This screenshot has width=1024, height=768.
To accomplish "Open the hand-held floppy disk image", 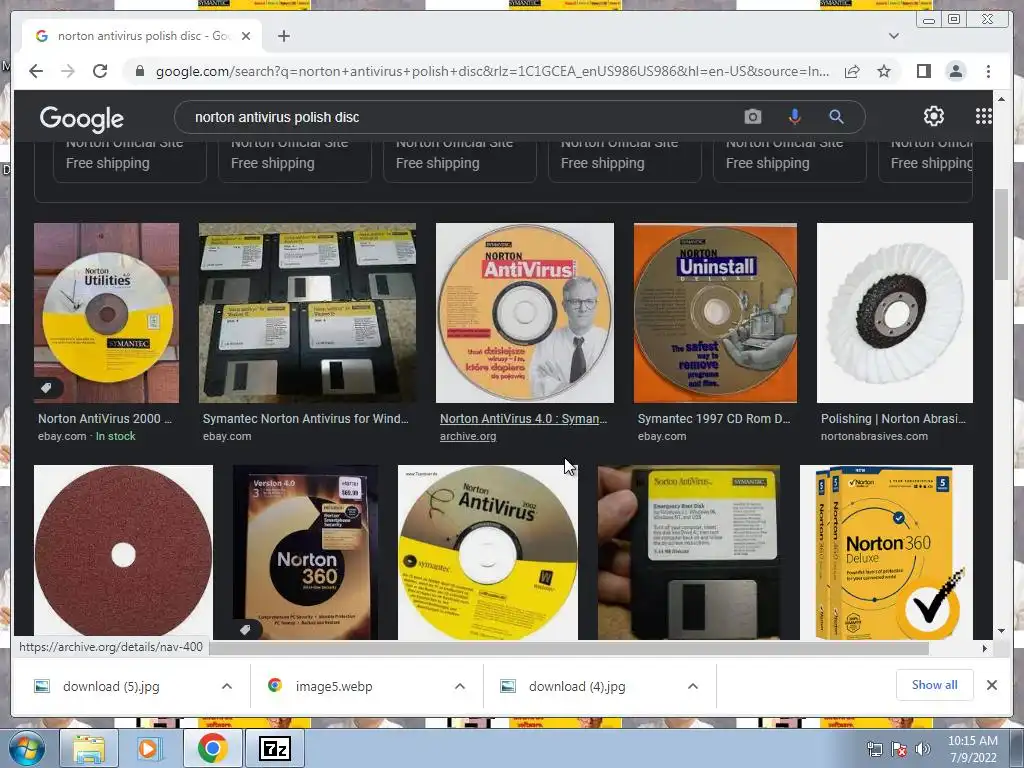I will point(688,552).
